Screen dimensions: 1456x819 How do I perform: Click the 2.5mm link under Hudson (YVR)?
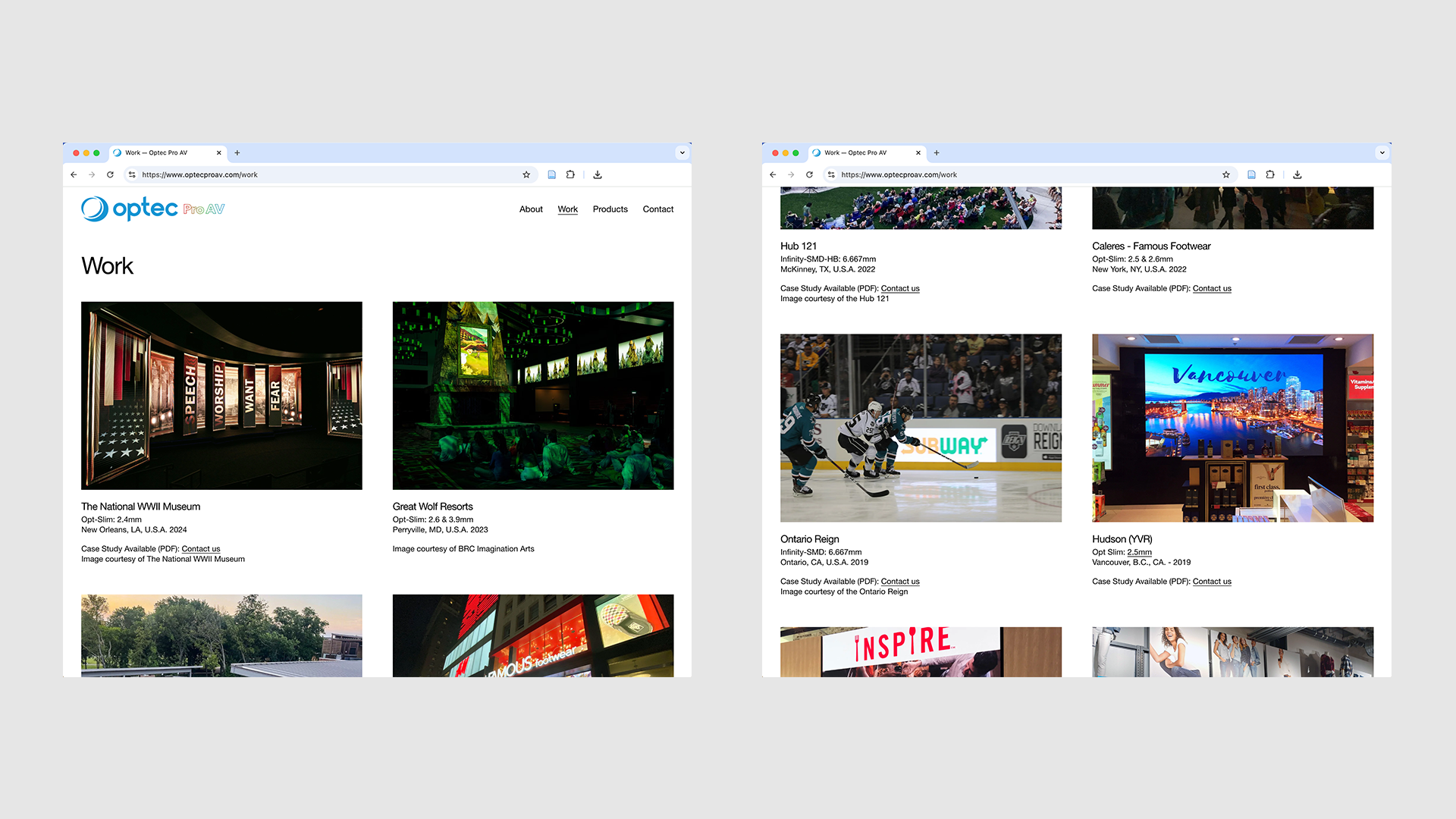click(1139, 552)
